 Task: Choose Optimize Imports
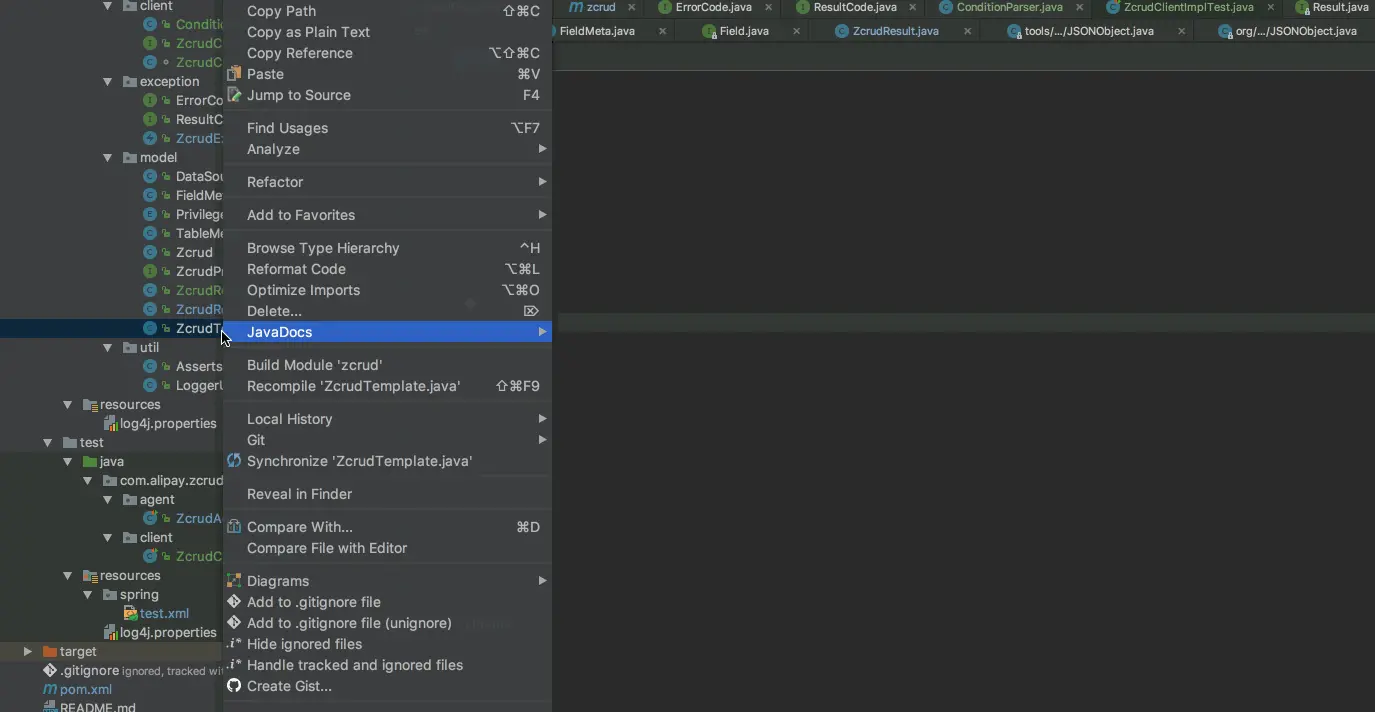tap(387, 290)
